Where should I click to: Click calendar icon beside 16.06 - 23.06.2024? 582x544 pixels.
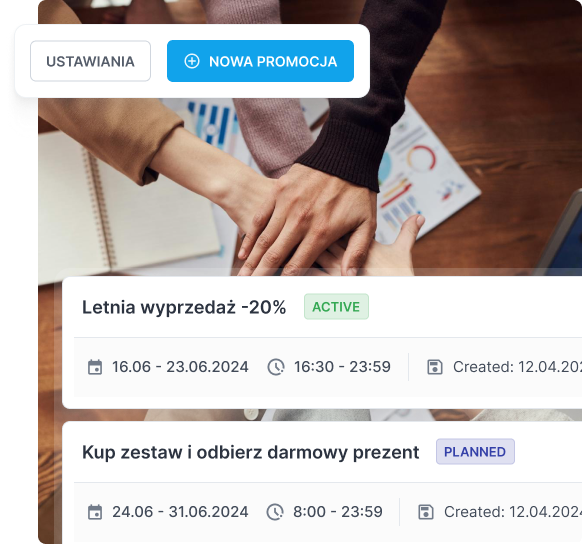95,367
